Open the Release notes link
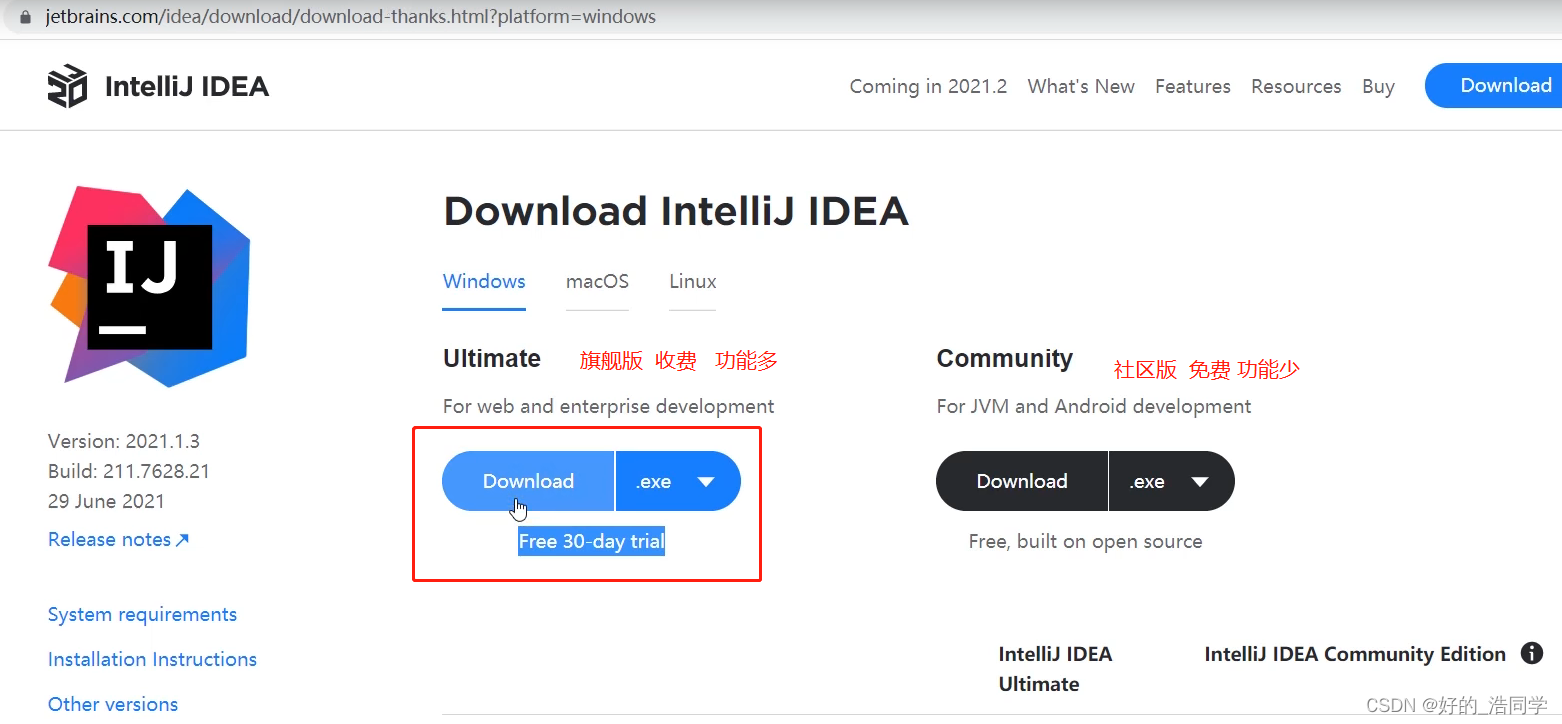 tap(118, 539)
